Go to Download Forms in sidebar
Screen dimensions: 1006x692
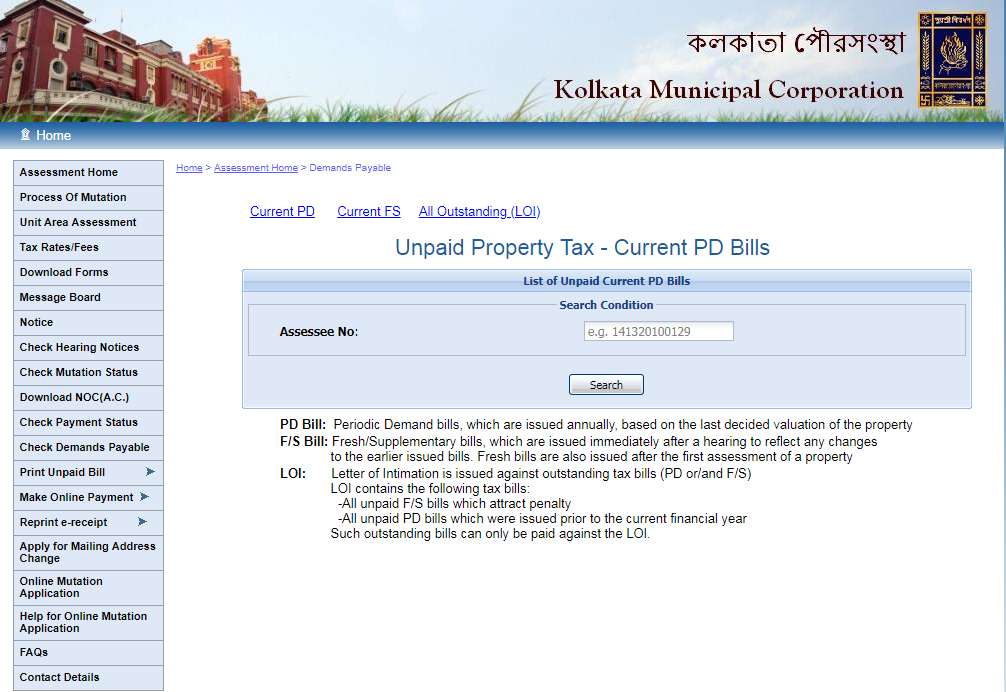tap(64, 272)
